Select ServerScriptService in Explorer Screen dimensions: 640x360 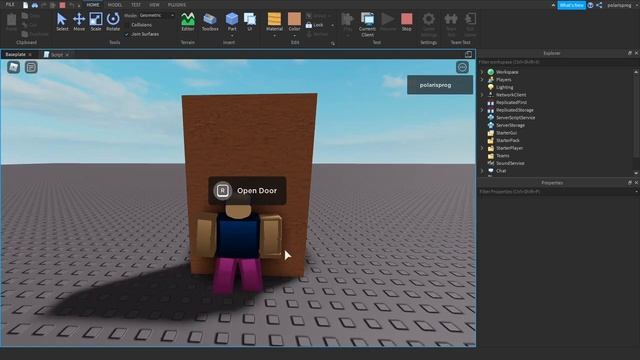pos(516,118)
